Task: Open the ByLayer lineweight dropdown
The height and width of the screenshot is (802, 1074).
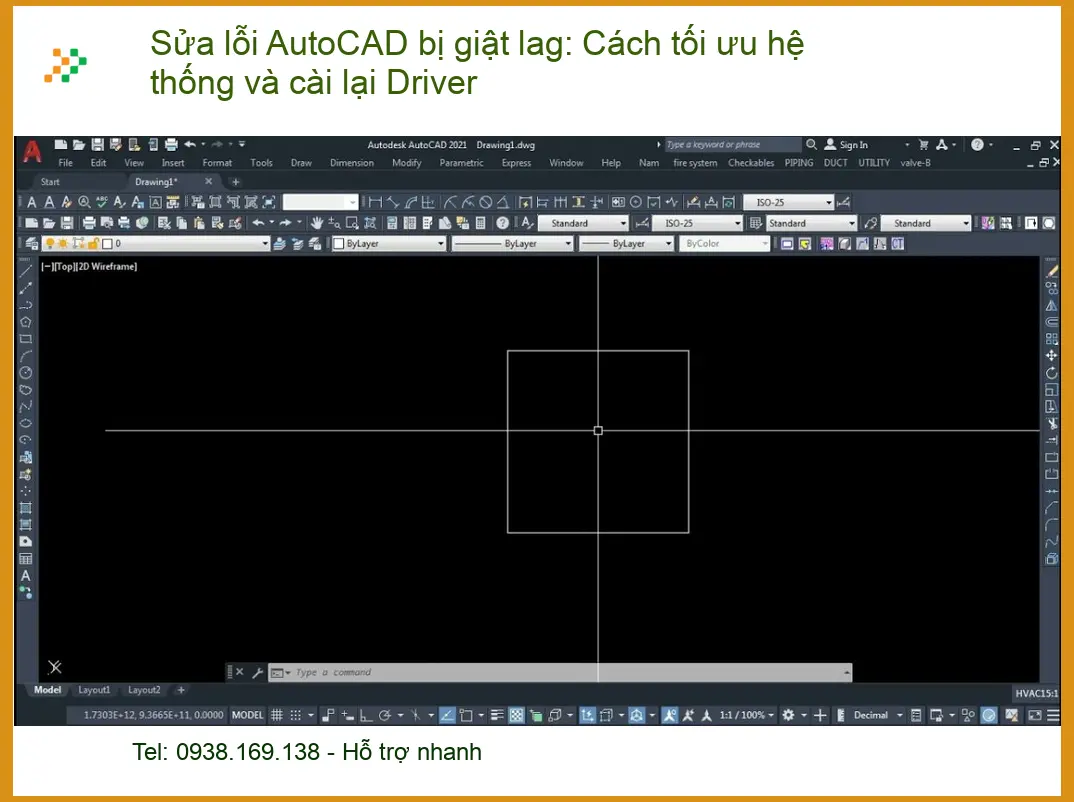Action: pyautogui.click(x=626, y=243)
